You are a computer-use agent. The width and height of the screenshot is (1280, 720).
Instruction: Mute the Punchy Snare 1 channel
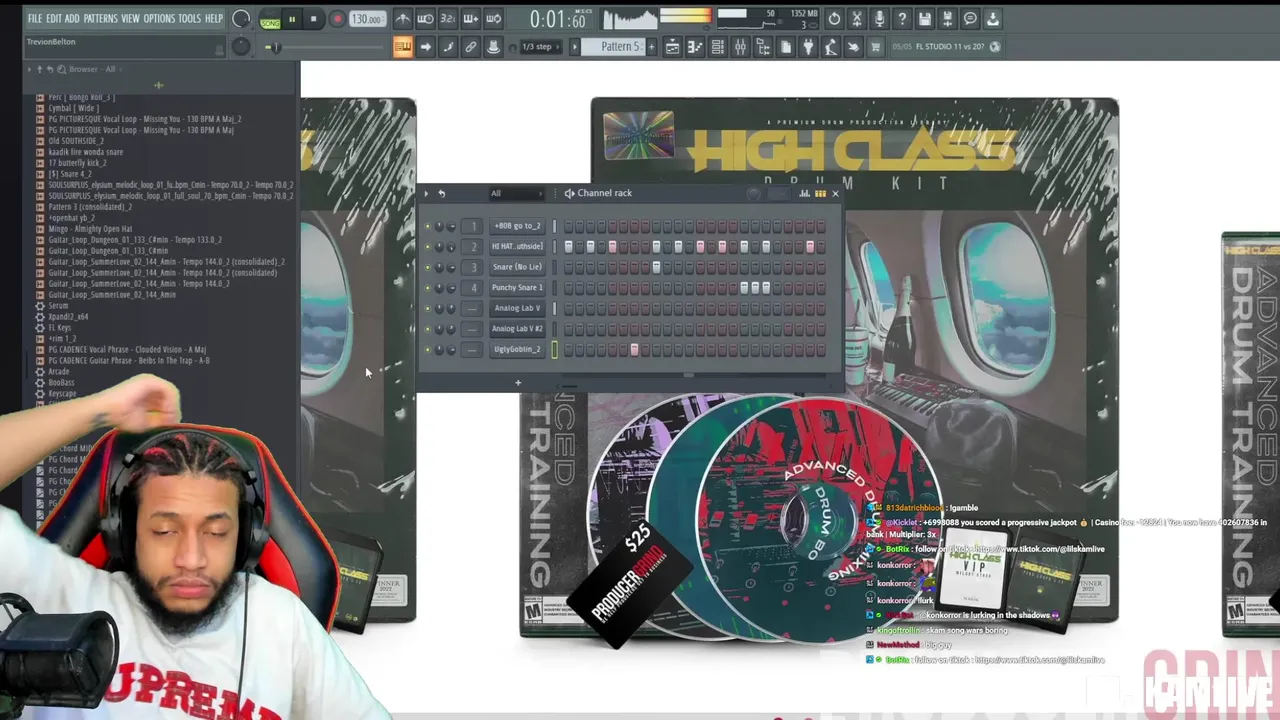pos(428,288)
